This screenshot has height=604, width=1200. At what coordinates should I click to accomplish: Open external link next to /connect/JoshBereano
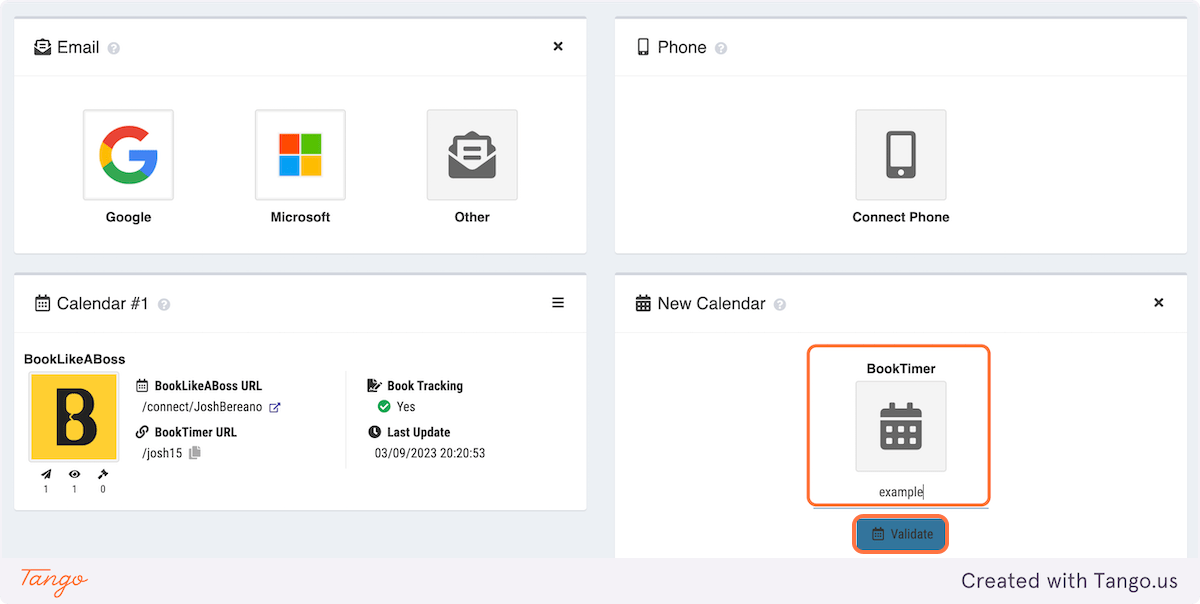275,407
